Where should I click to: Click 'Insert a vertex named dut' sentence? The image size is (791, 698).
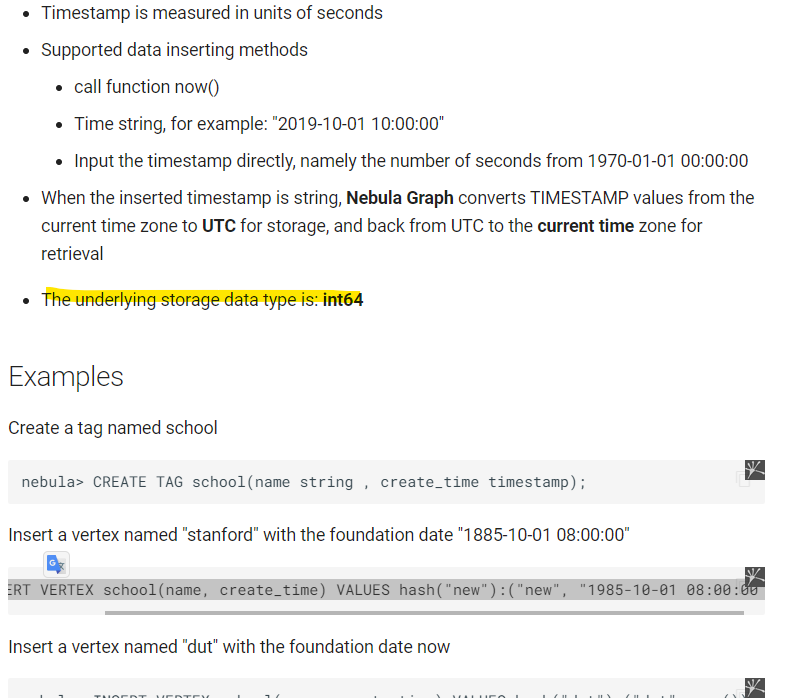point(229,647)
